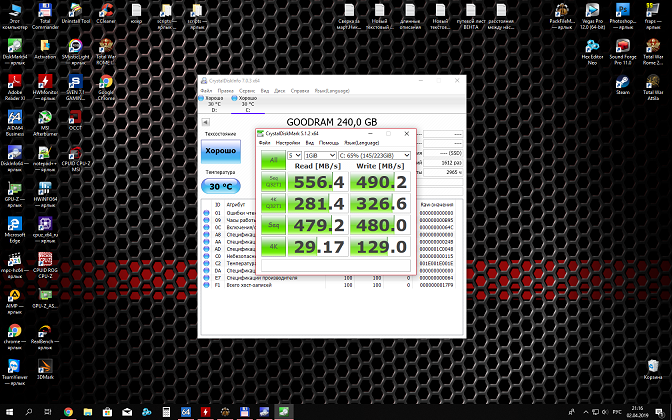Select the Uninstall Tool desktop icon
This screenshot has height=420, width=672.
coord(76,14)
